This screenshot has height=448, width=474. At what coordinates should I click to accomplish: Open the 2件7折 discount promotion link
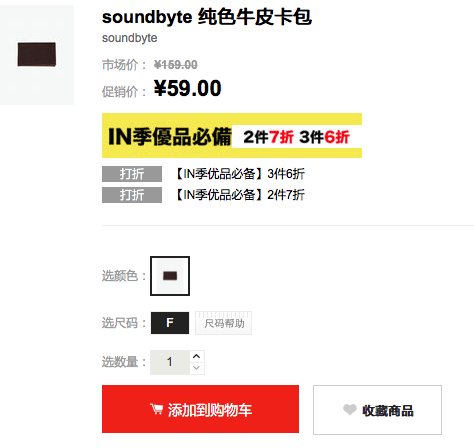[x=240, y=195]
